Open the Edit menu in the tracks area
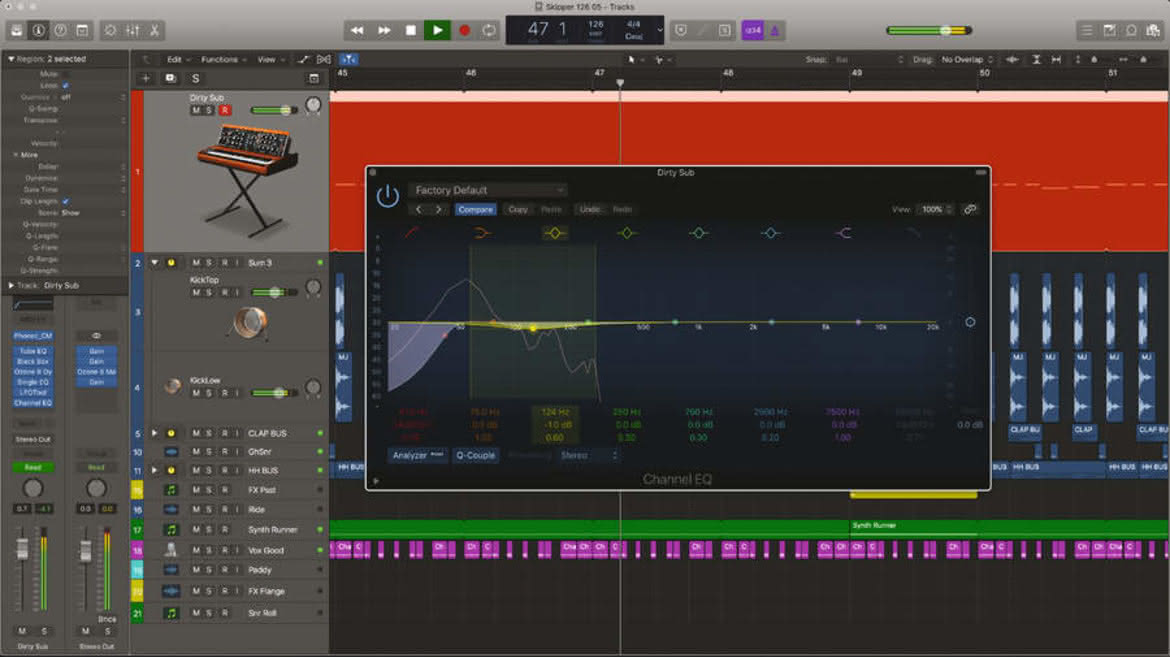Image resolution: width=1170 pixels, height=657 pixels. (178, 60)
